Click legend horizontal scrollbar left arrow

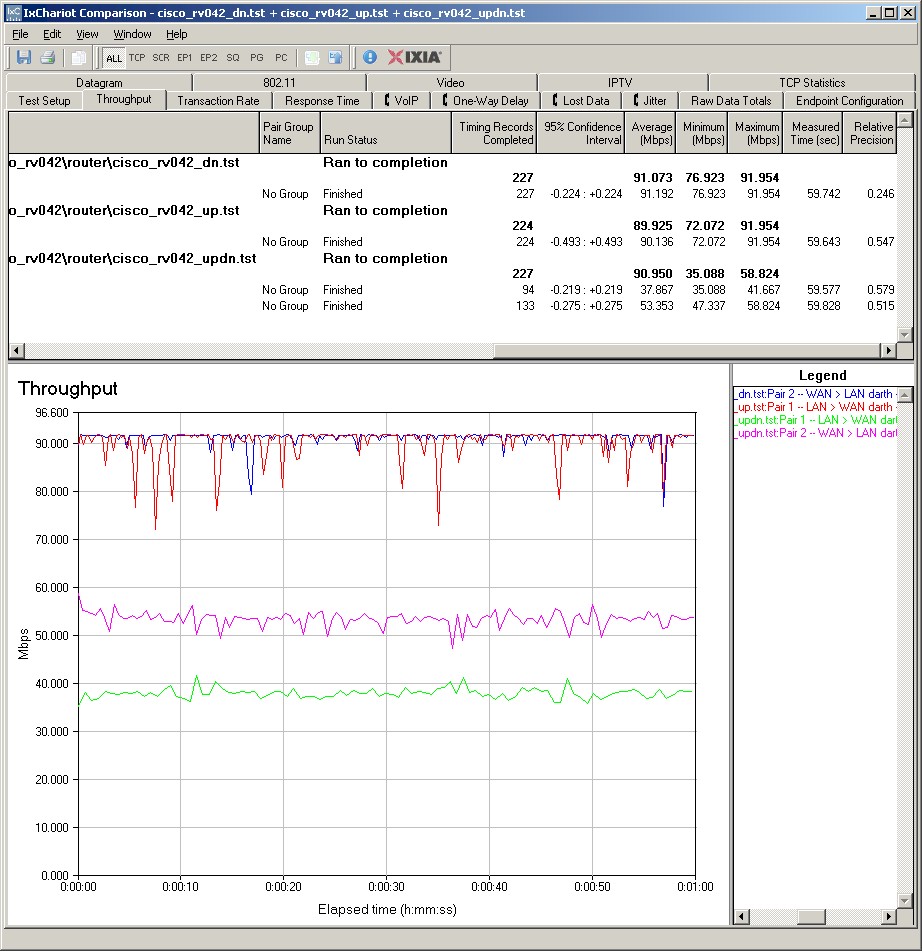tap(741, 916)
